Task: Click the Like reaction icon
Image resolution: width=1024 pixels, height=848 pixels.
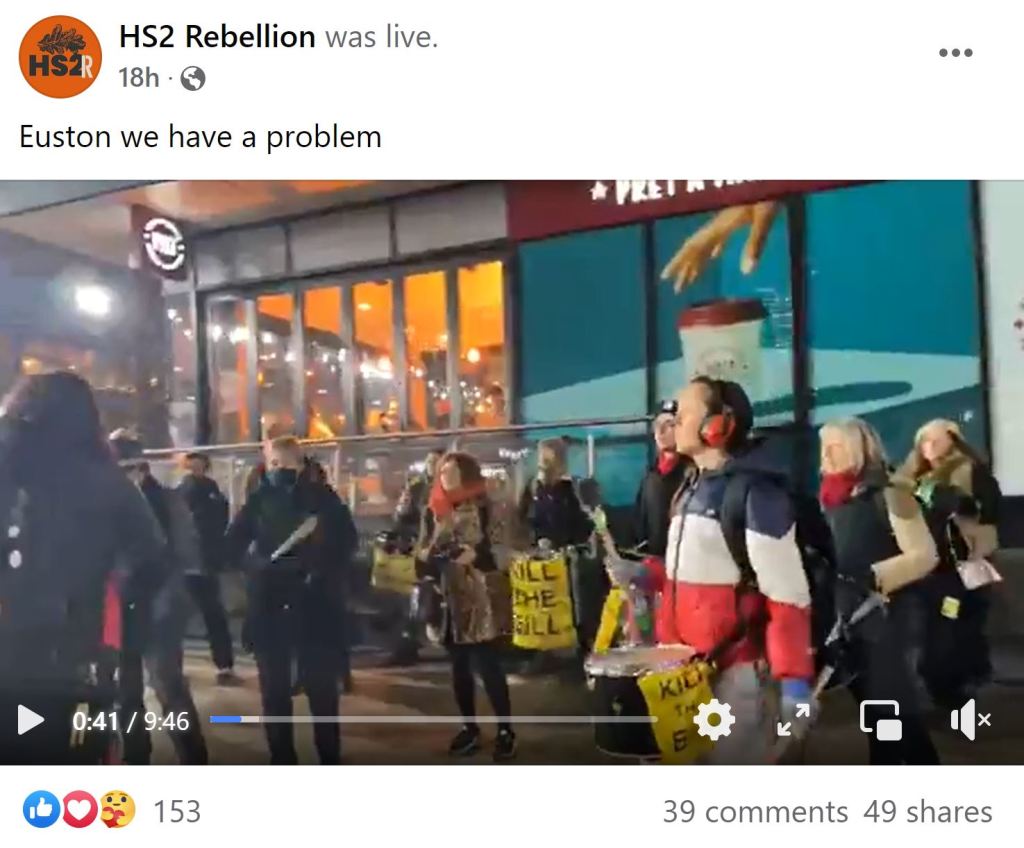Action: pyautogui.click(x=40, y=809)
